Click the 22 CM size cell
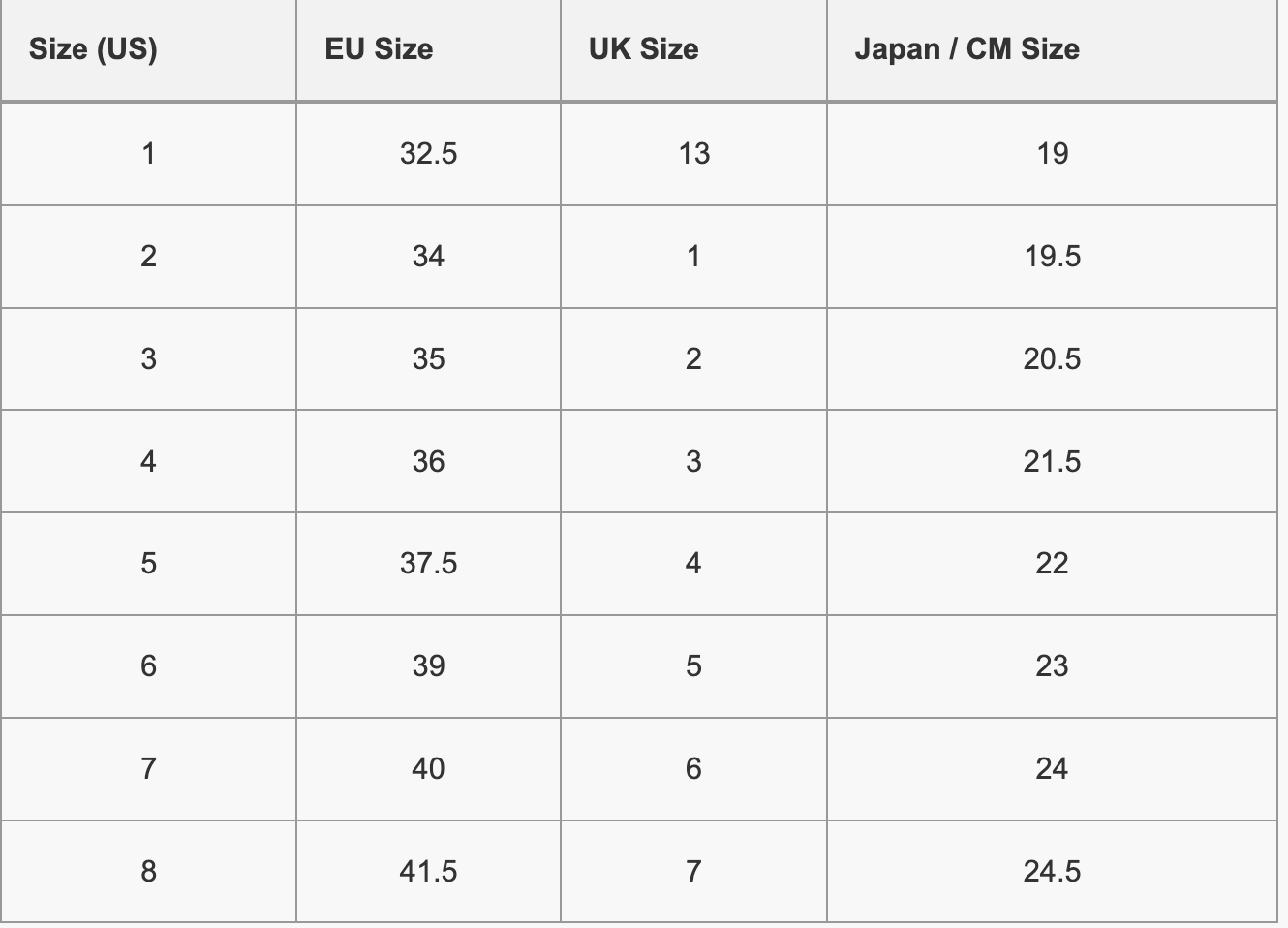 [1052, 564]
